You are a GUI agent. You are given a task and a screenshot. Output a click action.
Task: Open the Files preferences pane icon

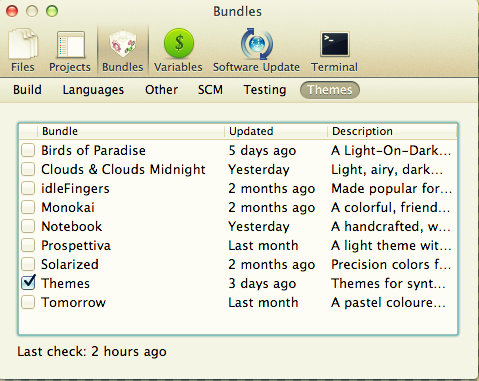[23, 44]
